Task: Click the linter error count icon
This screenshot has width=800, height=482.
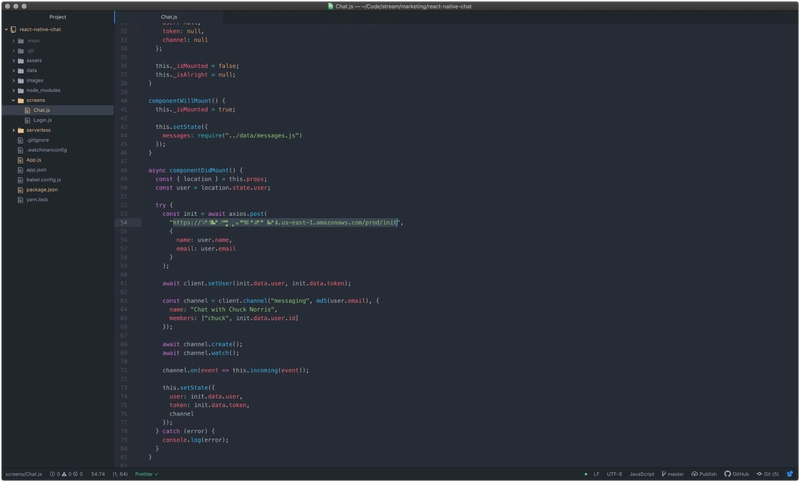Action: tap(52, 474)
